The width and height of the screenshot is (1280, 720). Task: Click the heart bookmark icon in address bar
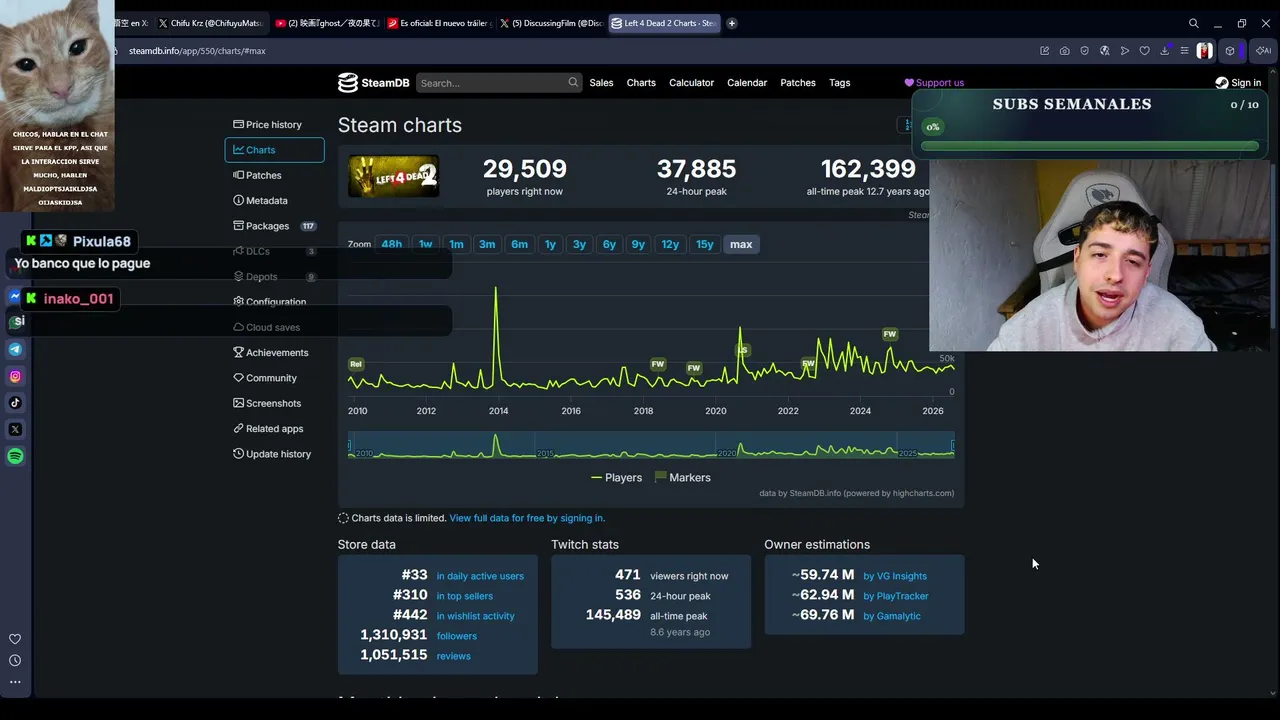(1144, 51)
